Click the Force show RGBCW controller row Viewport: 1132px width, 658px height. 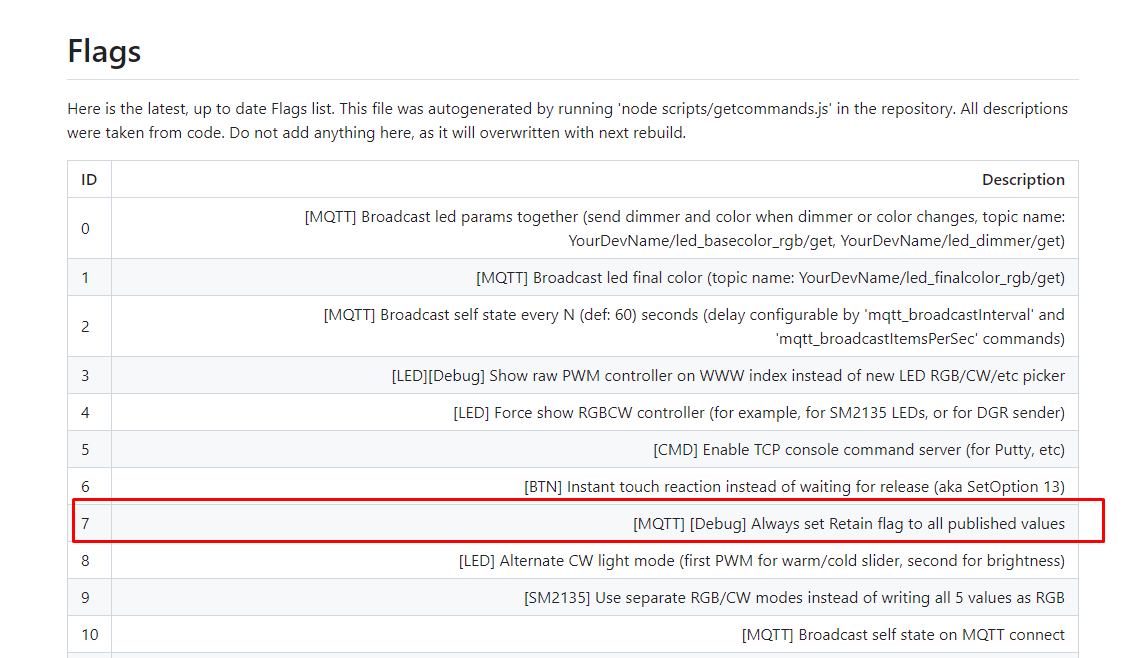click(573, 412)
